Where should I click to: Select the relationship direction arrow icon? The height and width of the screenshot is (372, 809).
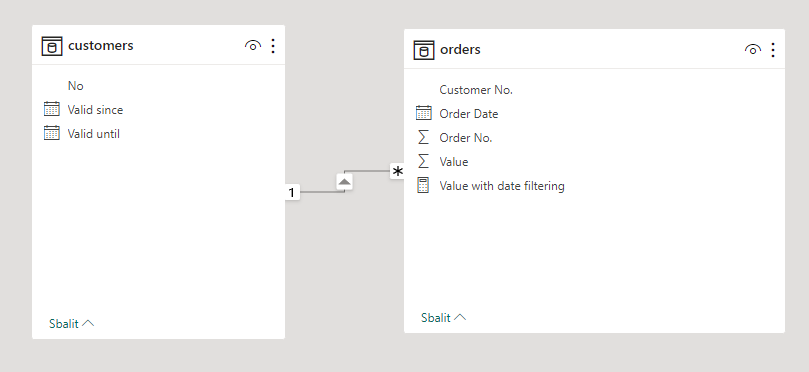345,182
